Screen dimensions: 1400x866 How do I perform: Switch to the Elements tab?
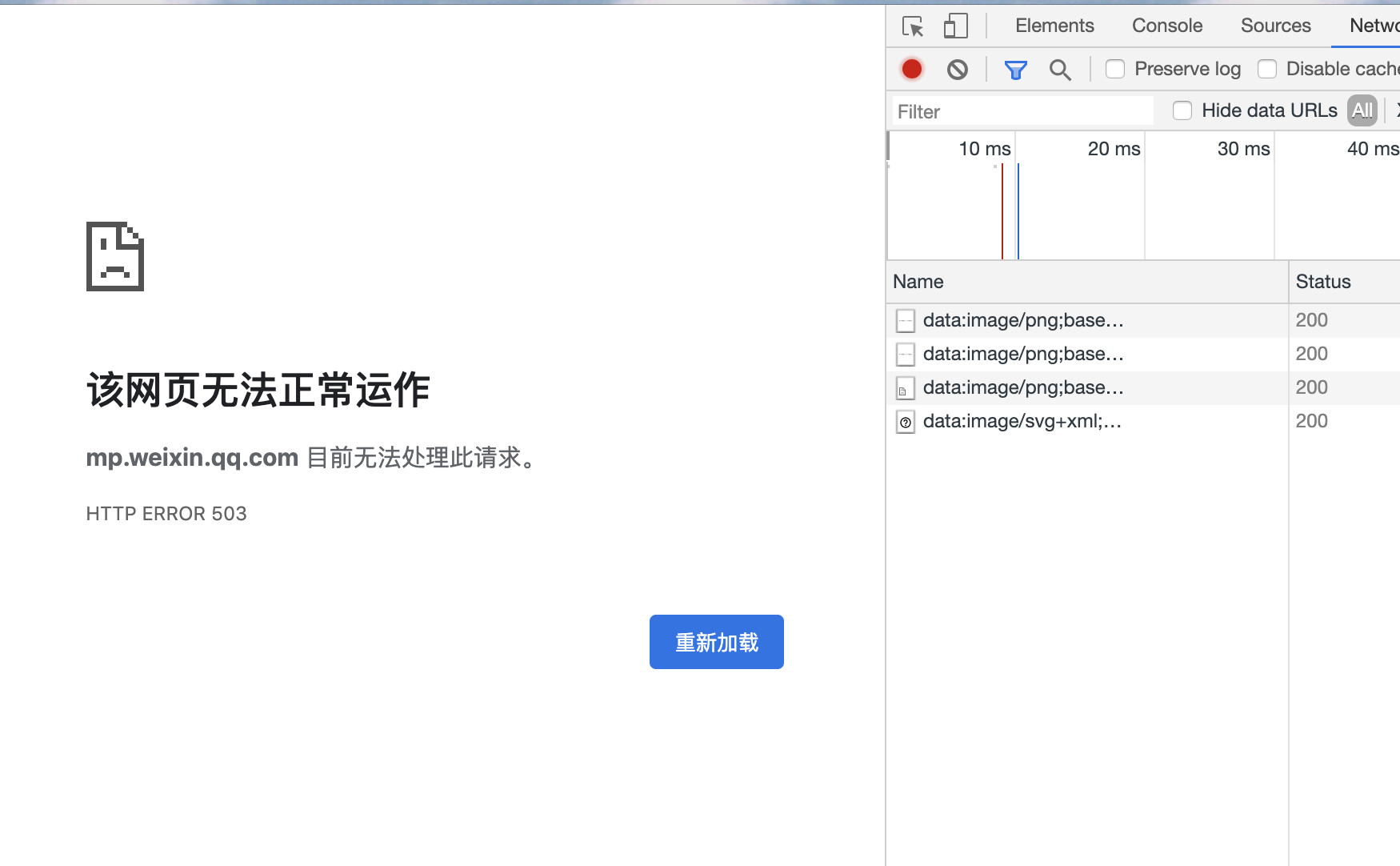[x=1054, y=26]
